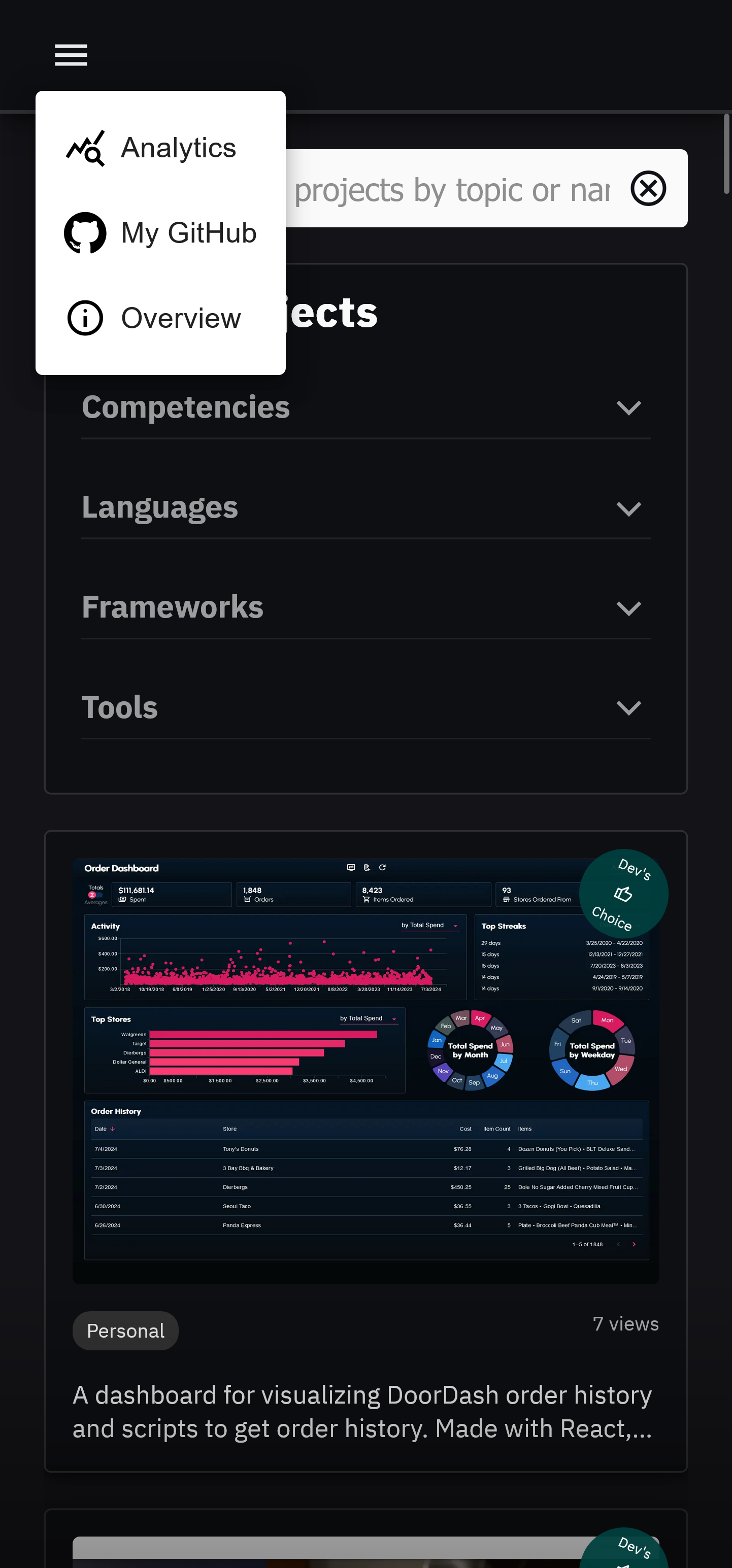
Task: Click the Personal tag chip
Action: pyautogui.click(x=125, y=1331)
